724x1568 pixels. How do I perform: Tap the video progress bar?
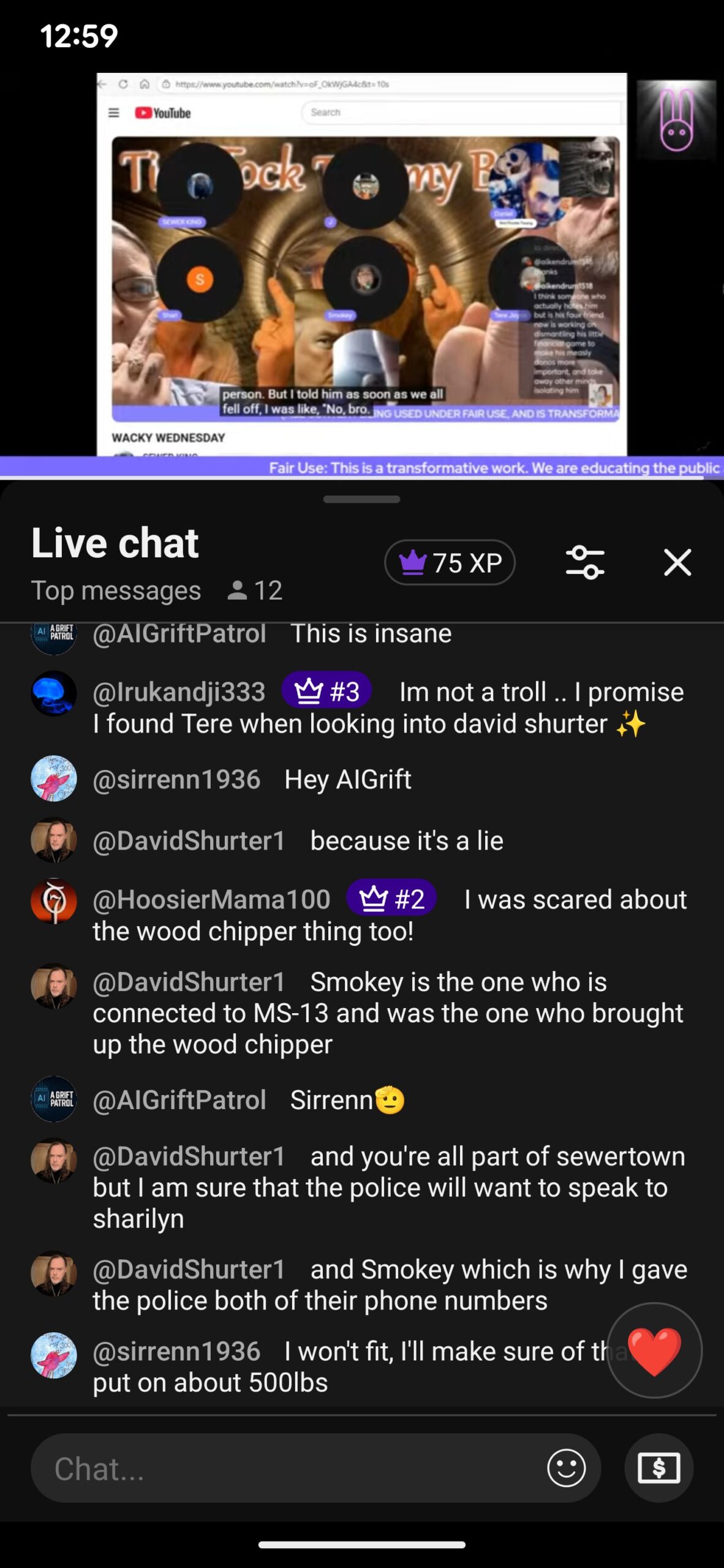click(361, 477)
